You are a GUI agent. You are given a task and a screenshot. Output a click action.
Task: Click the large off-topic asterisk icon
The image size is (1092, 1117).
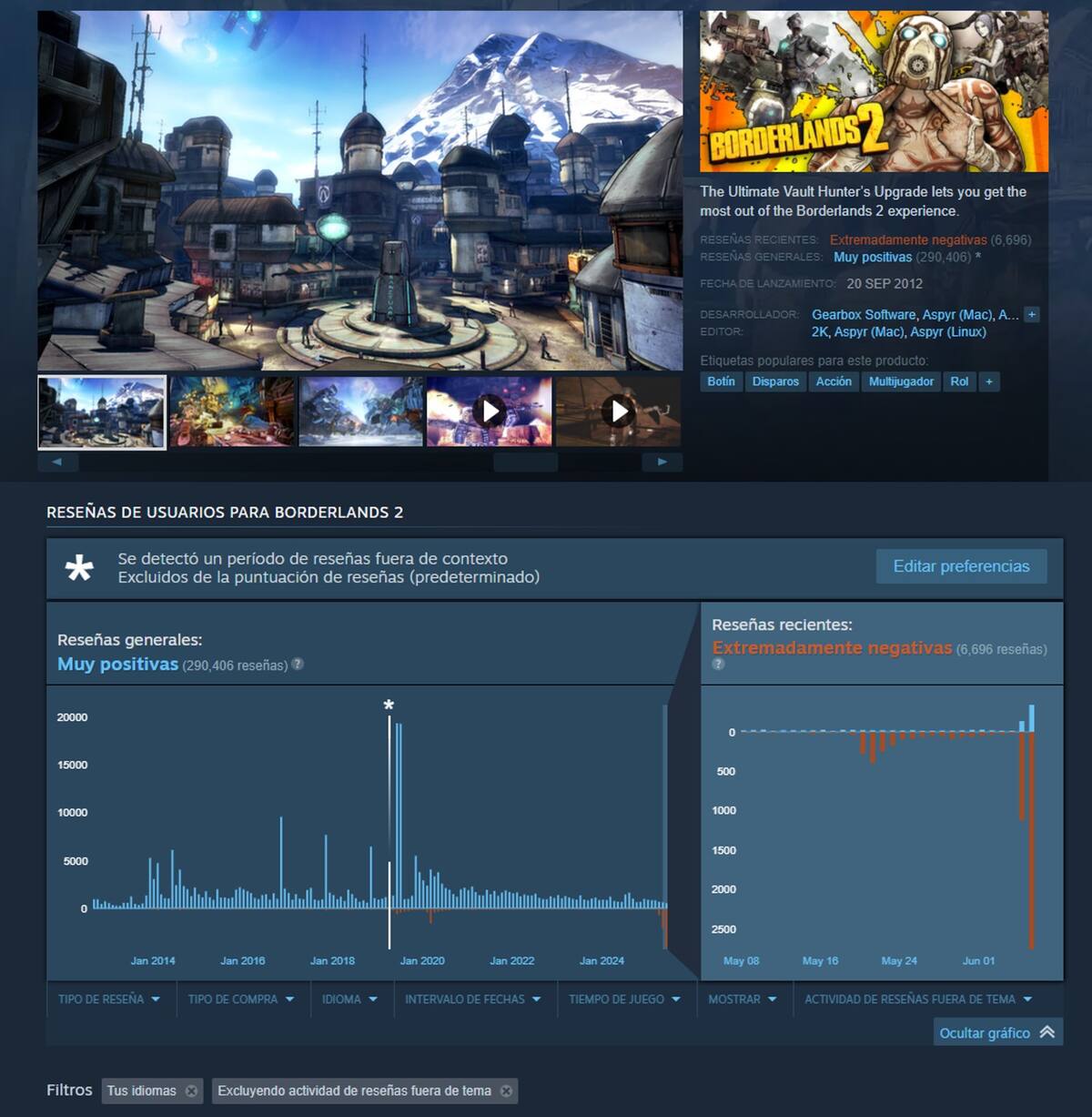(79, 568)
